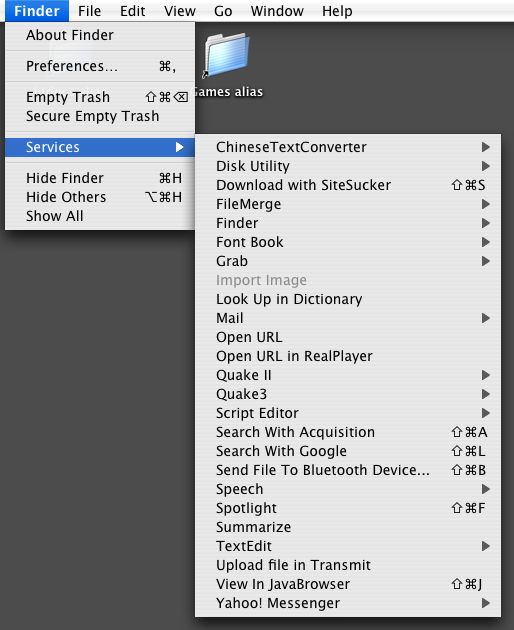Viewport: 514px width, 630px height.
Task: Expand the Disk Utility submenu arrow
Action: 485,166
